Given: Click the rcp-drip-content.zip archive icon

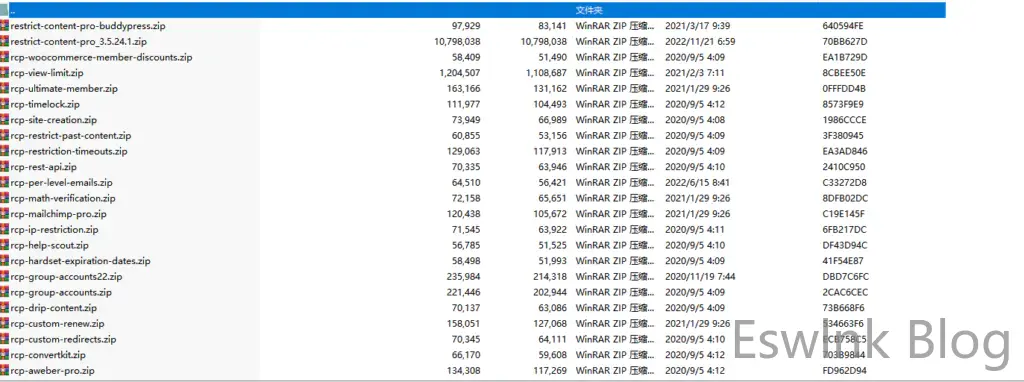Looking at the screenshot, I should pyautogui.click(x=5, y=308).
